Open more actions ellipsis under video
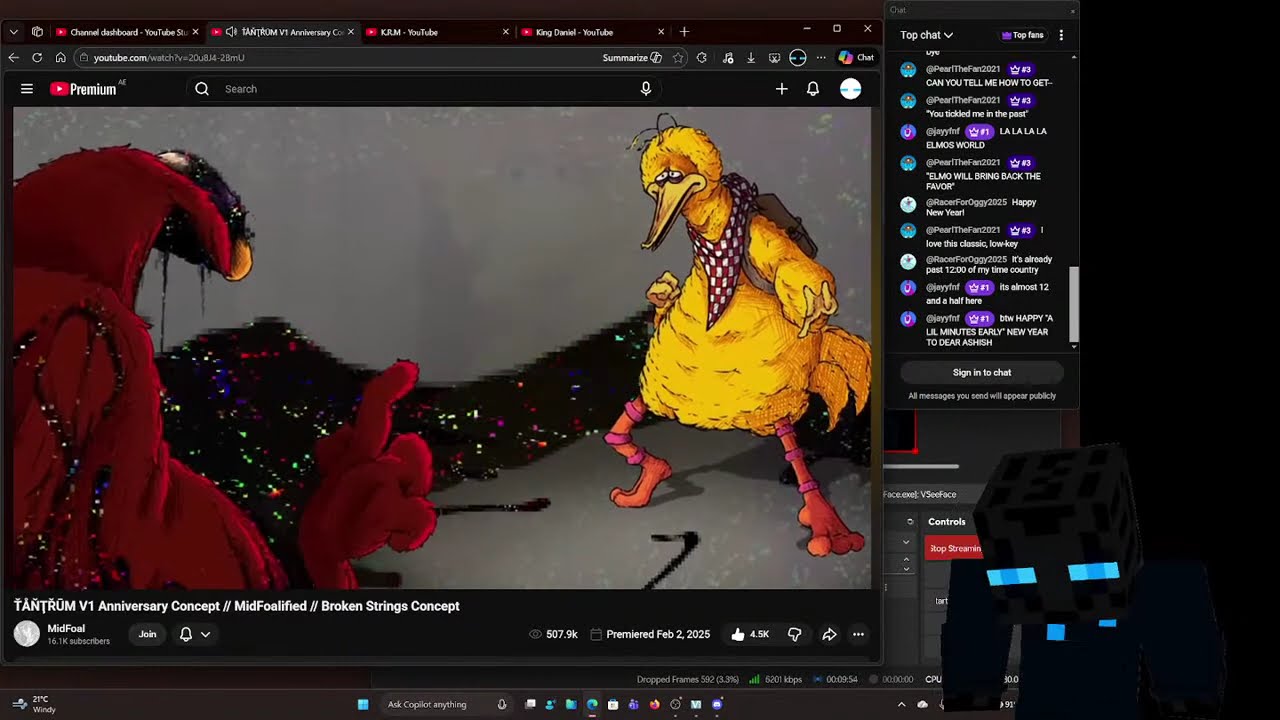The height and width of the screenshot is (720, 1280). [858, 634]
